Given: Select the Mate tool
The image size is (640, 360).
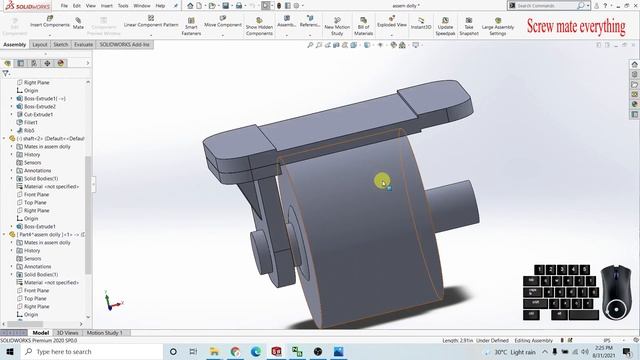Looking at the screenshot, I should [x=78, y=23].
